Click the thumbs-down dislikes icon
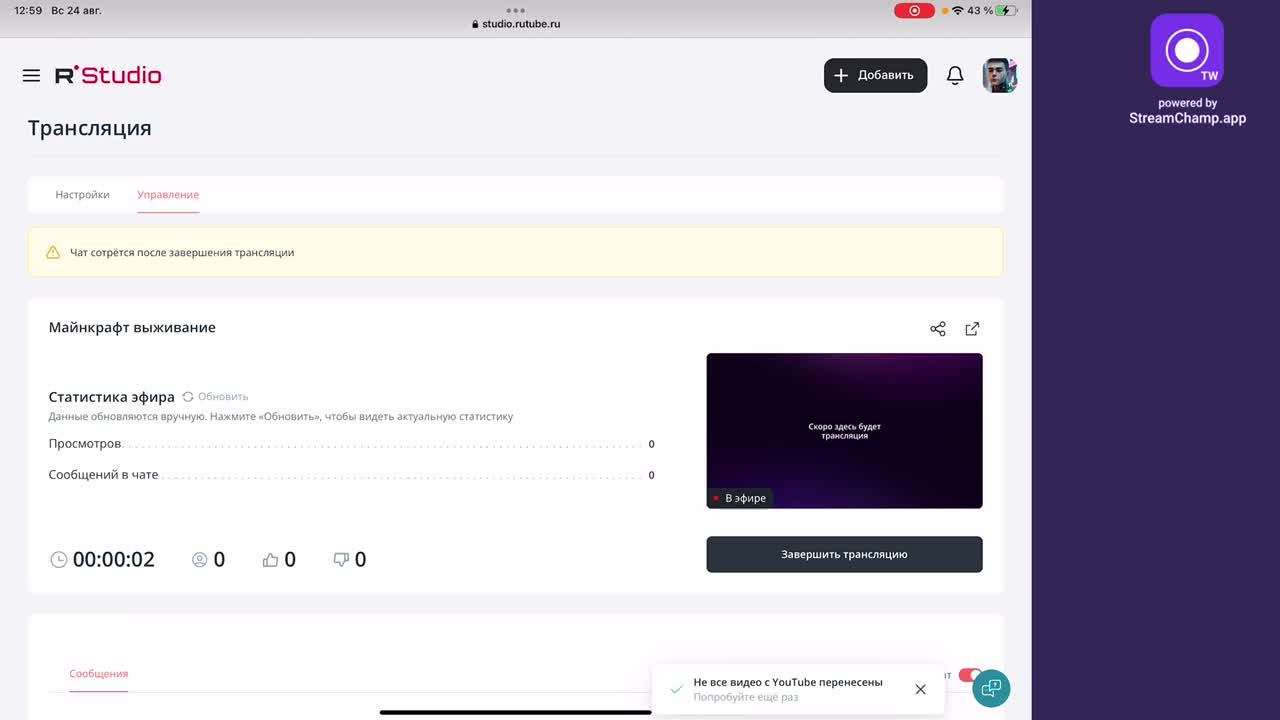This screenshot has width=1280, height=720. 341,560
